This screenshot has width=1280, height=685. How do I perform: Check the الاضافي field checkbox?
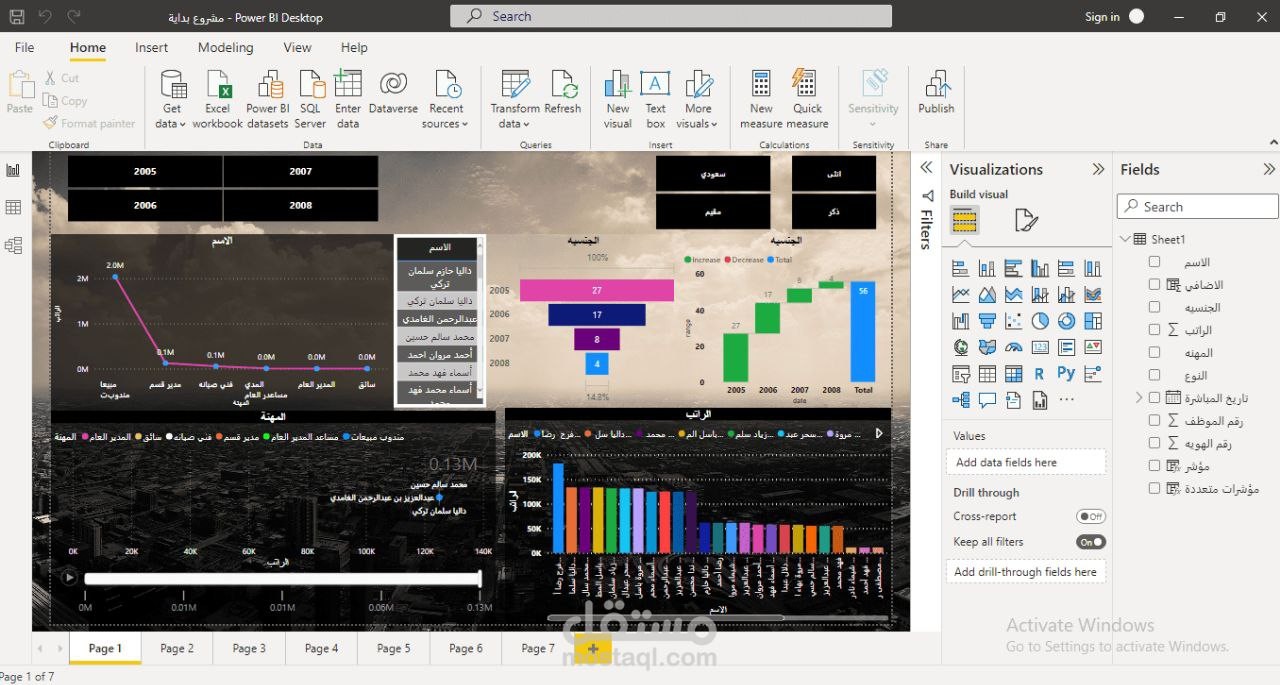click(1155, 284)
